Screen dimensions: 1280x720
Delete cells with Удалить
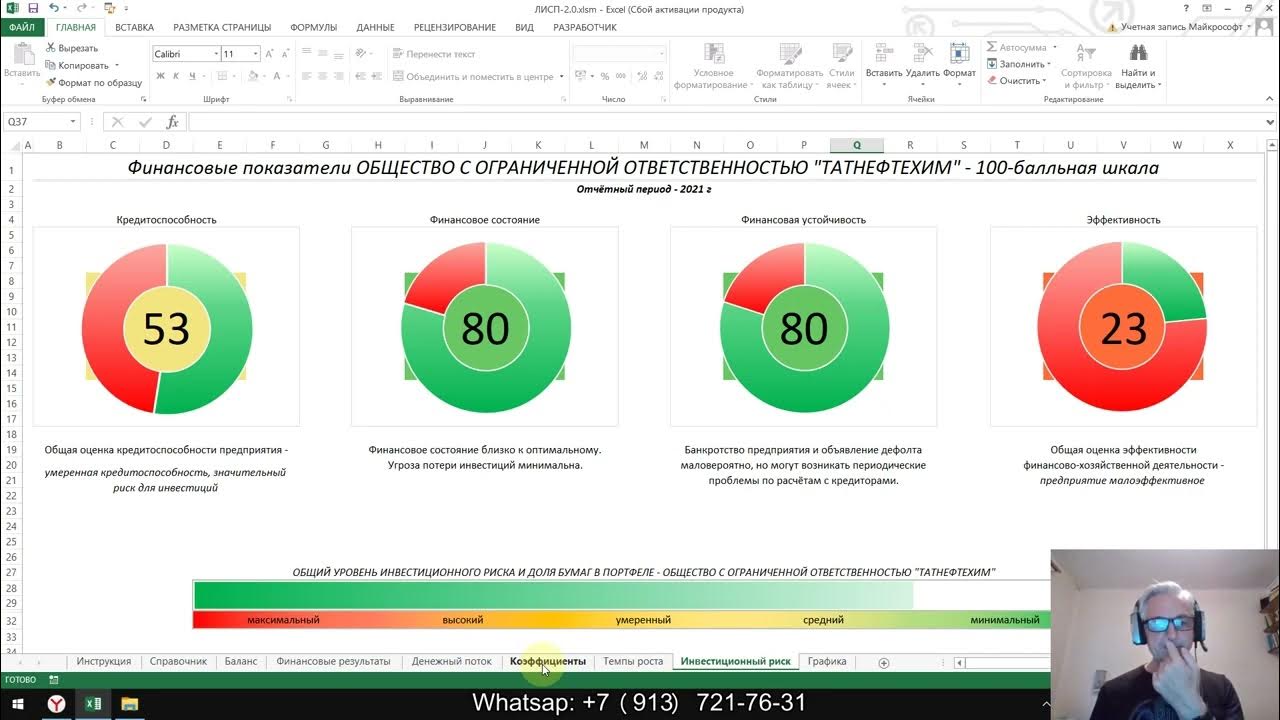pyautogui.click(x=922, y=66)
